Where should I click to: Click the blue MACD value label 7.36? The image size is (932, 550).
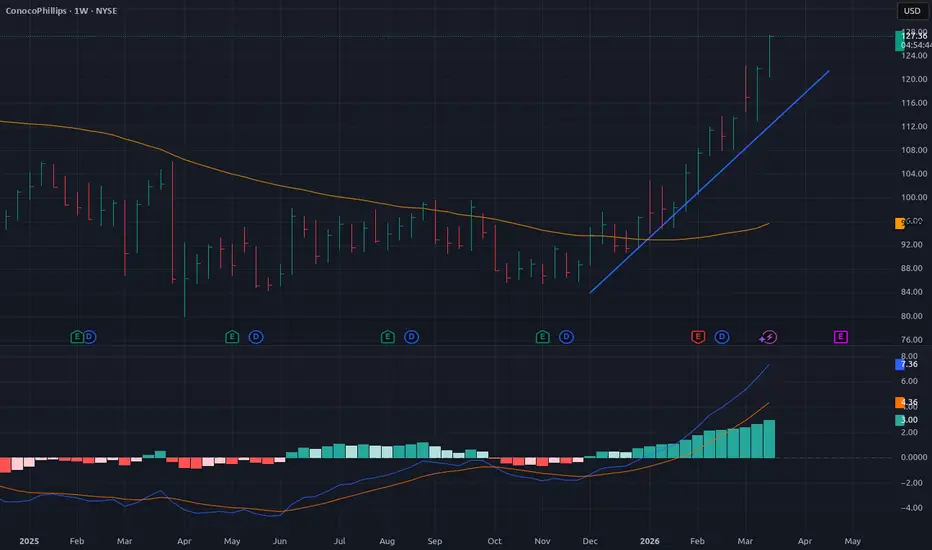(x=907, y=364)
